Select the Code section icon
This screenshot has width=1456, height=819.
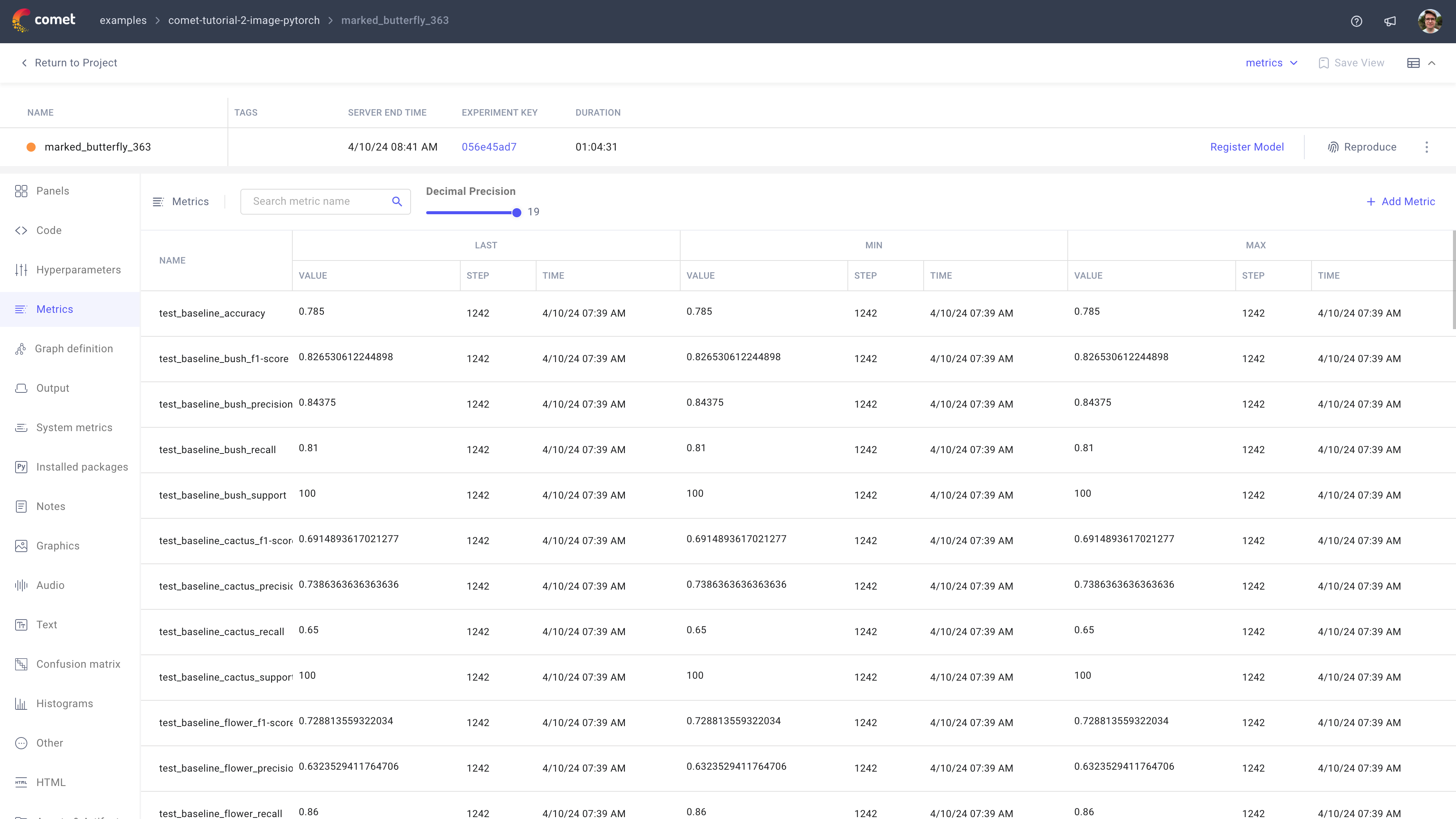[x=22, y=230]
